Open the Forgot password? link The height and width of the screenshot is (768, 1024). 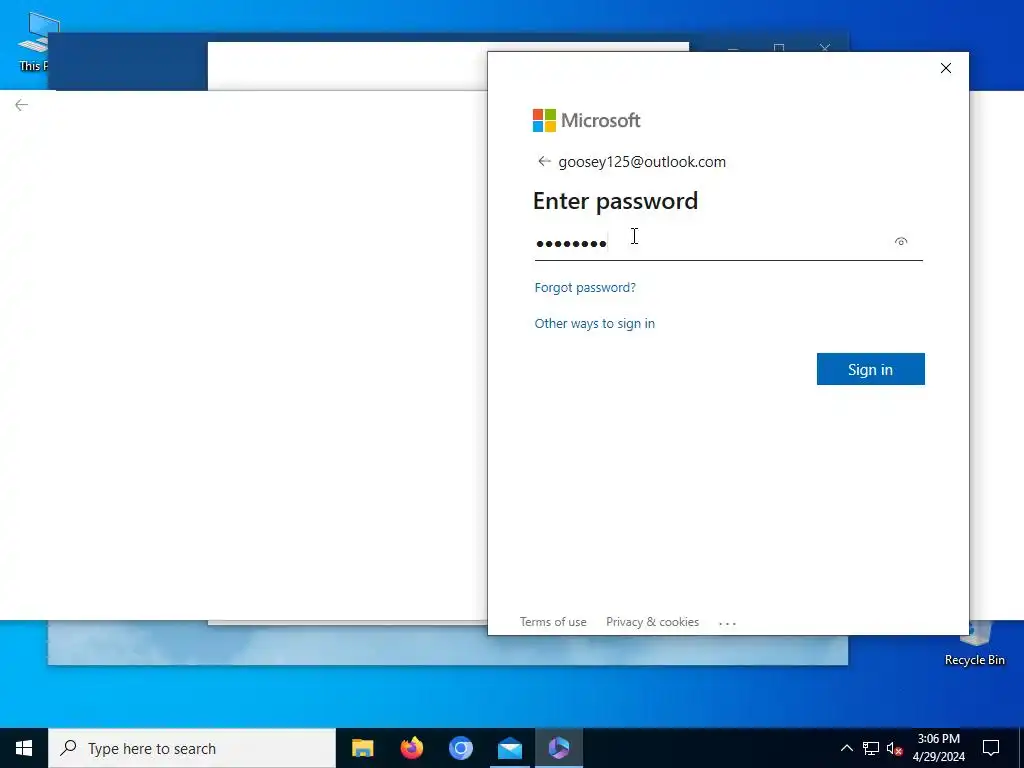tap(585, 287)
